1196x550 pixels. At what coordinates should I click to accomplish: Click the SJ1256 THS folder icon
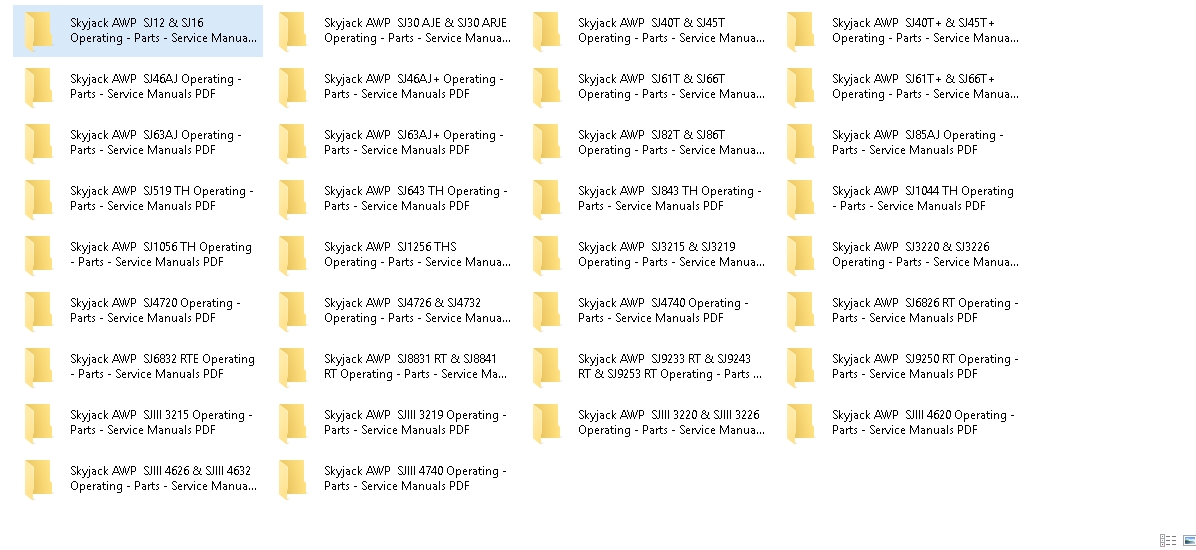click(x=293, y=256)
